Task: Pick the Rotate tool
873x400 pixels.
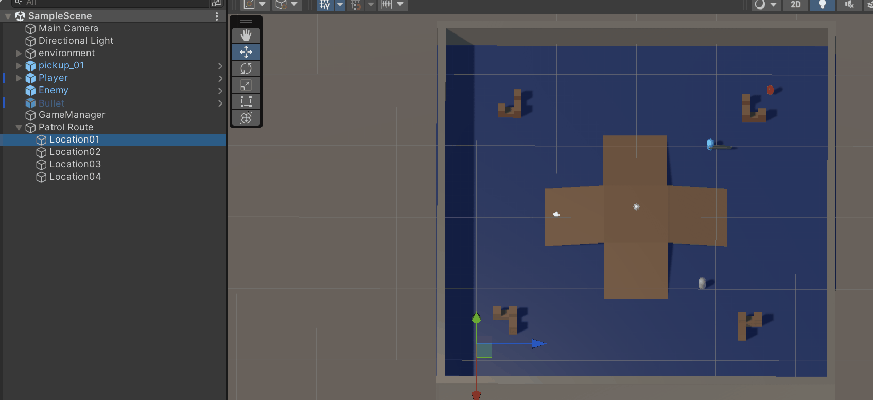Action: point(246,69)
